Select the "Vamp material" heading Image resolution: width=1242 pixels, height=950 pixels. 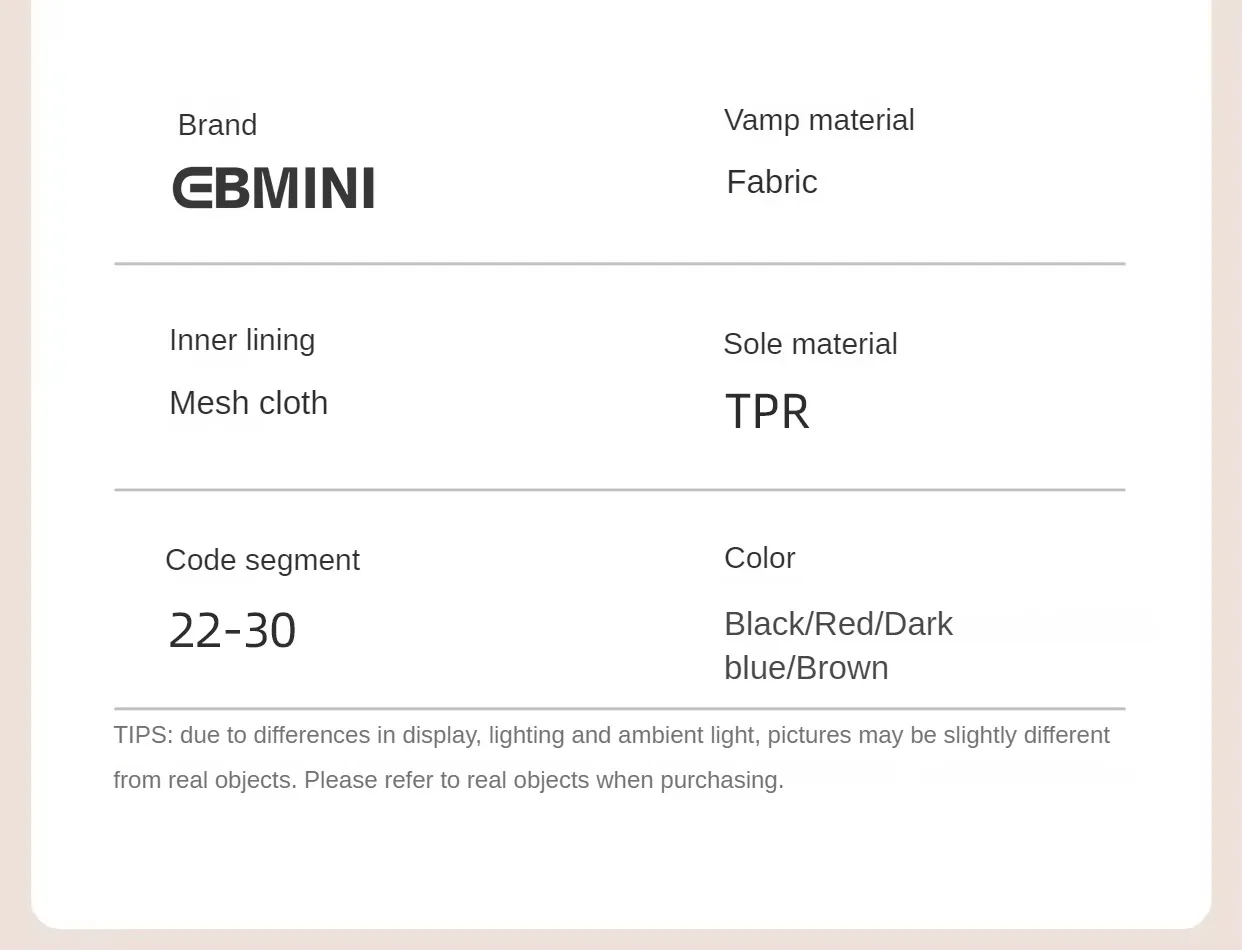[819, 120]
